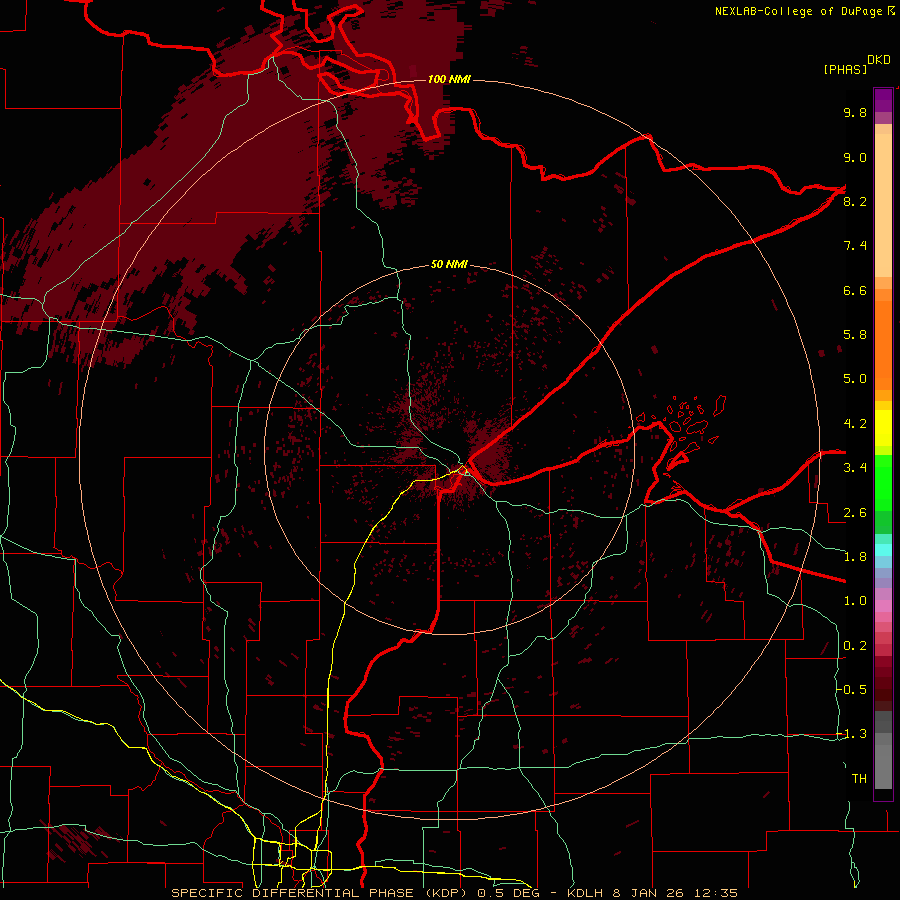Click the 1.8 legend value
900x900 pixels.
pos(855,557)
